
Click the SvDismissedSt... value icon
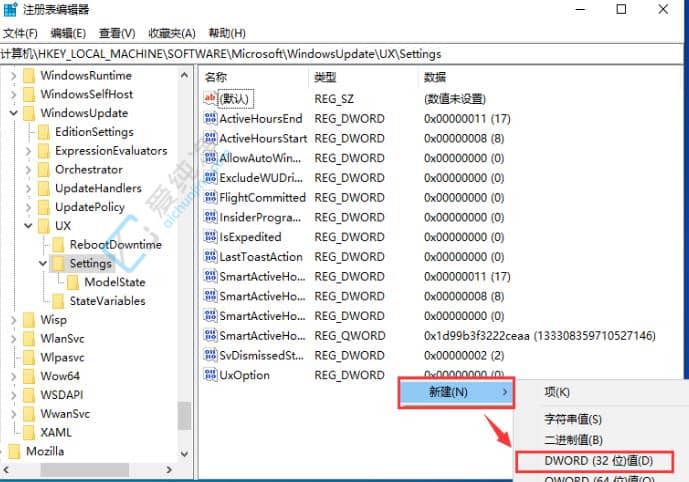[210, 355]
